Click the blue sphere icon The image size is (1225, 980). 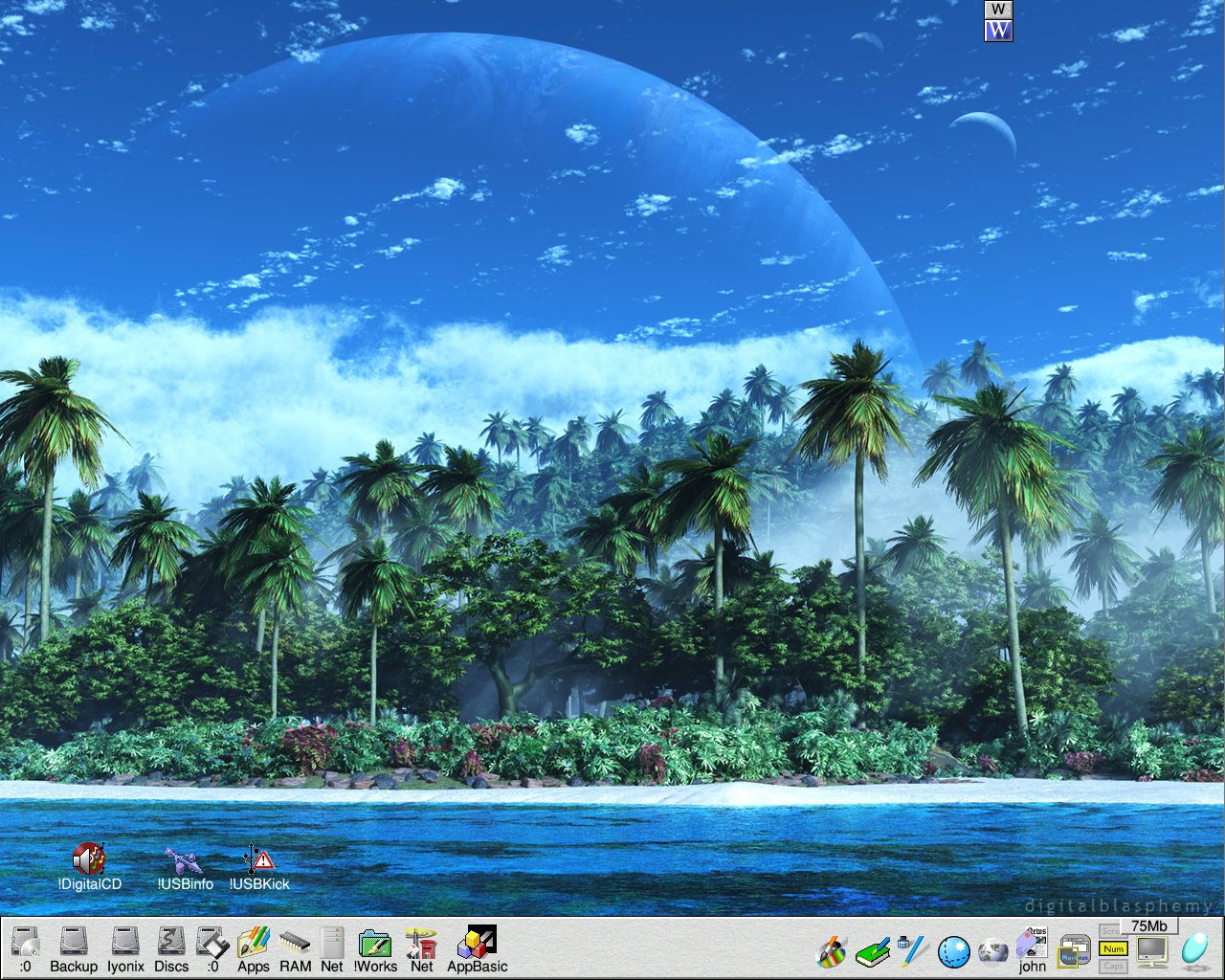(953, 952)
